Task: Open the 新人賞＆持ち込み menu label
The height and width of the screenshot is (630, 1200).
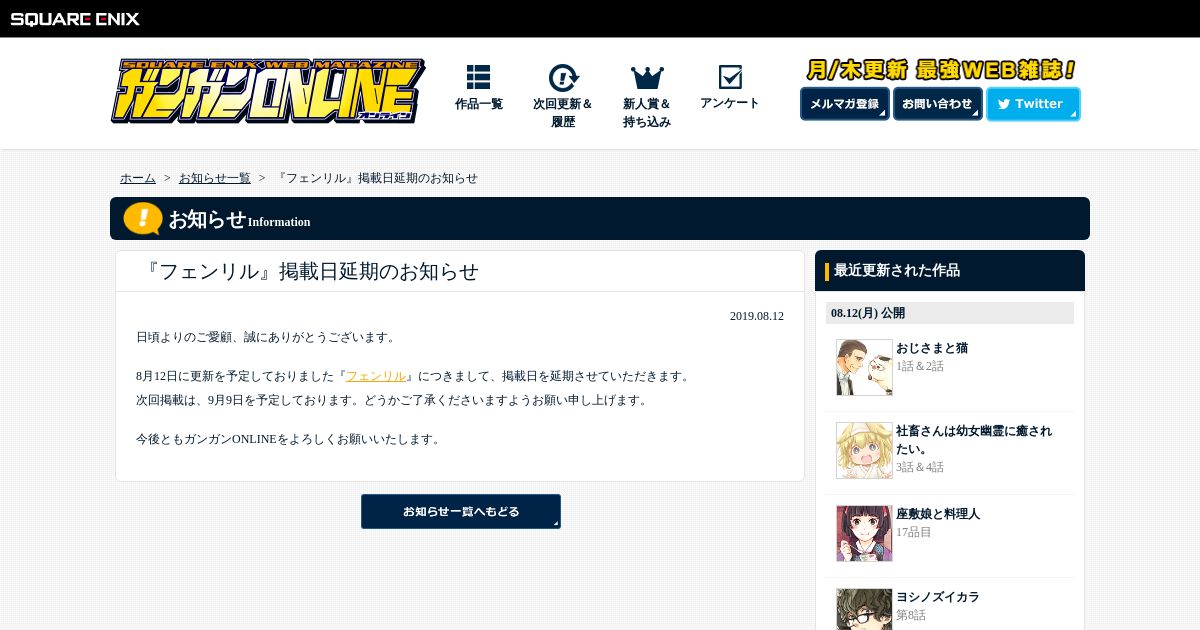Action: (647, 113)
